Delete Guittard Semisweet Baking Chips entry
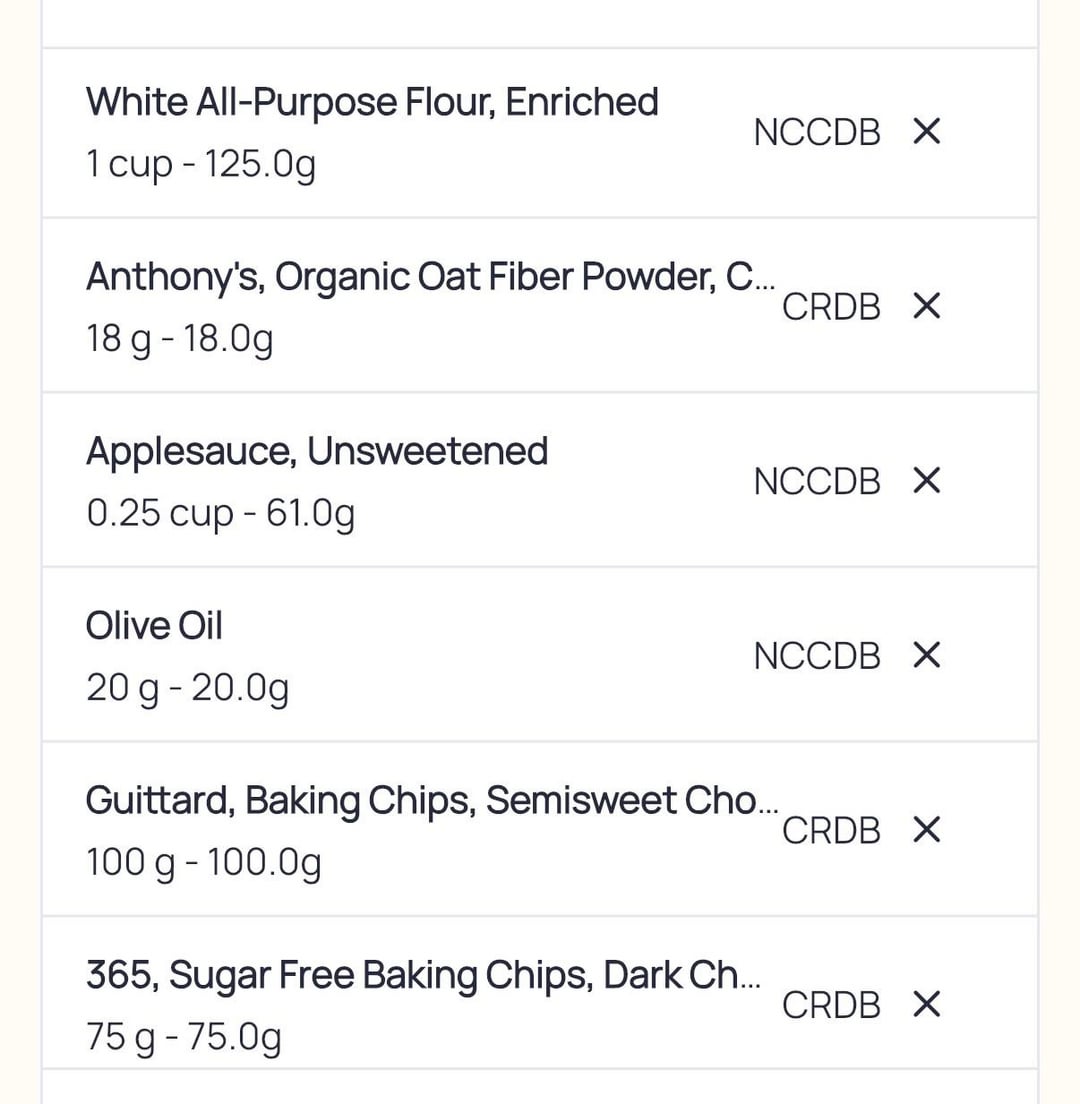Image resolution: width=1080 pixels, height=1104 pixels. click(x=927, y=830)
